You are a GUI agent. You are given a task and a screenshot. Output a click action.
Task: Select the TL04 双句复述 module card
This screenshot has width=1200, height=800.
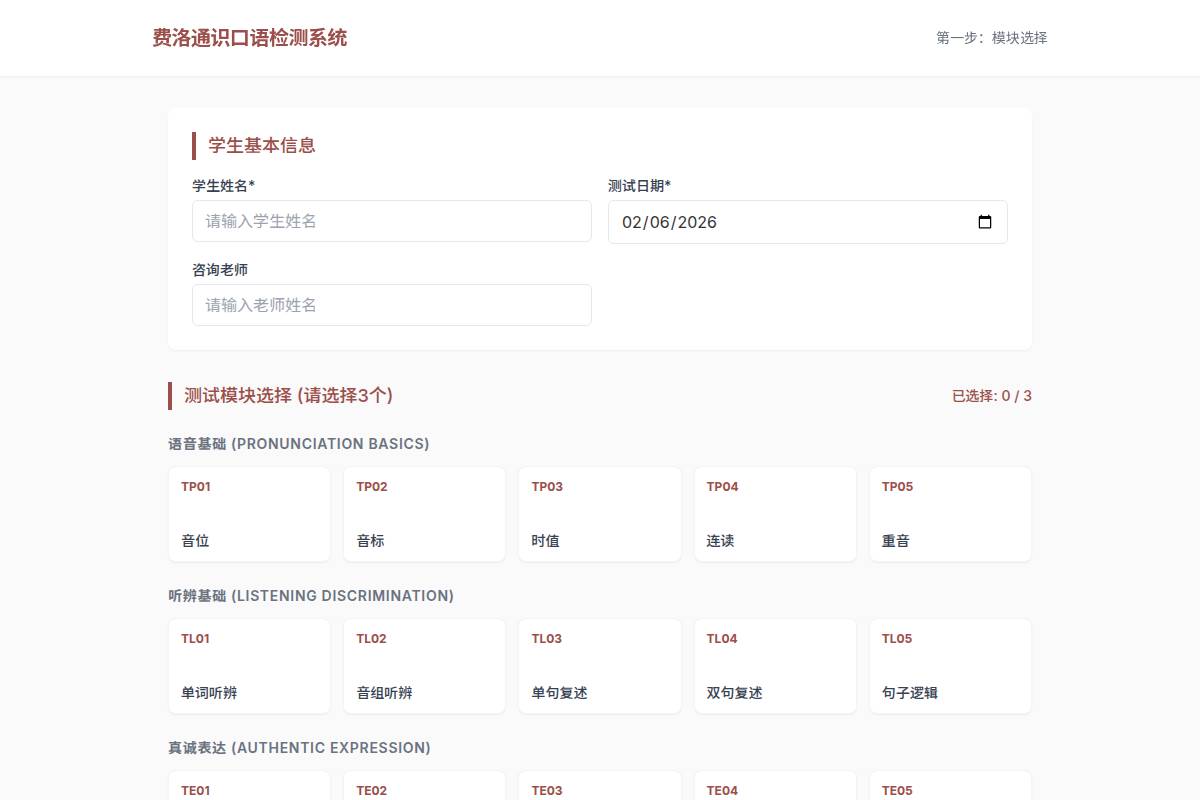pos(775,665)
